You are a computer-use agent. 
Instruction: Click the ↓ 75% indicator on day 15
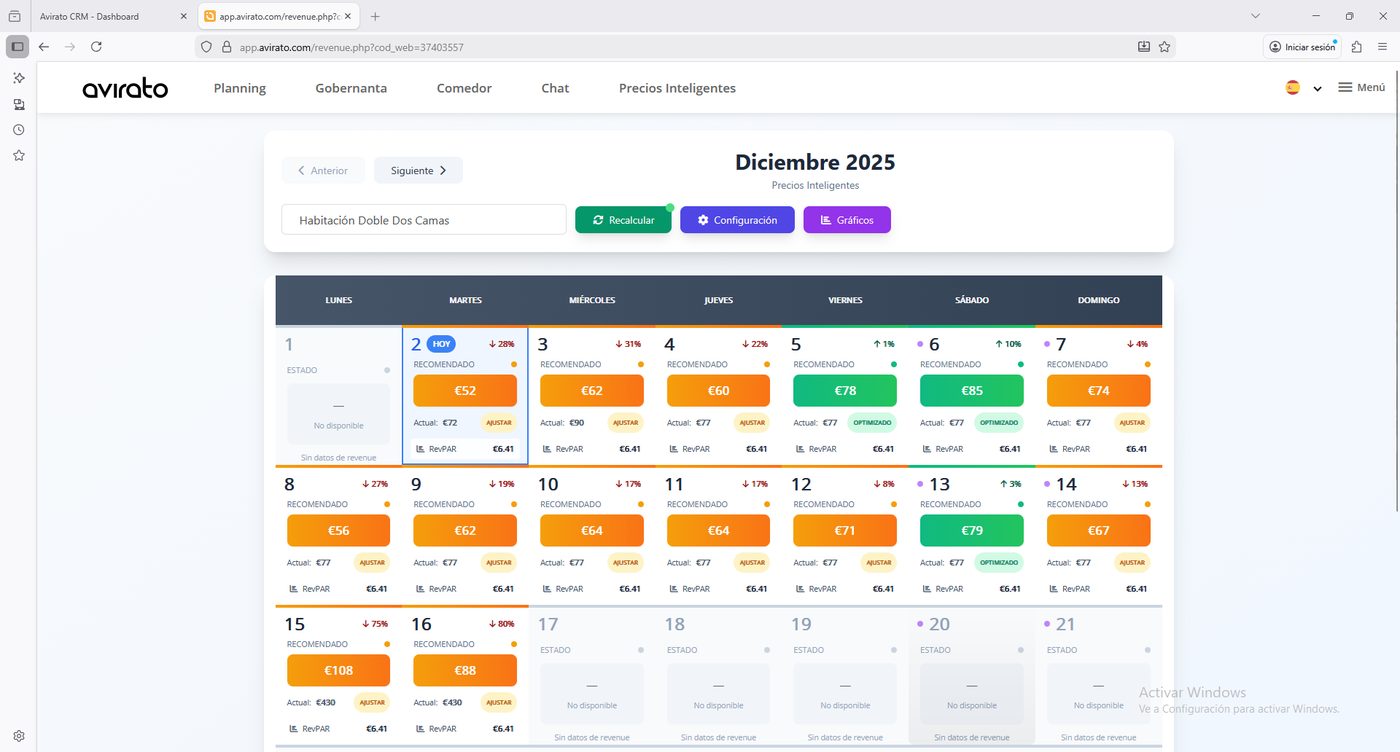coord(375,624)
